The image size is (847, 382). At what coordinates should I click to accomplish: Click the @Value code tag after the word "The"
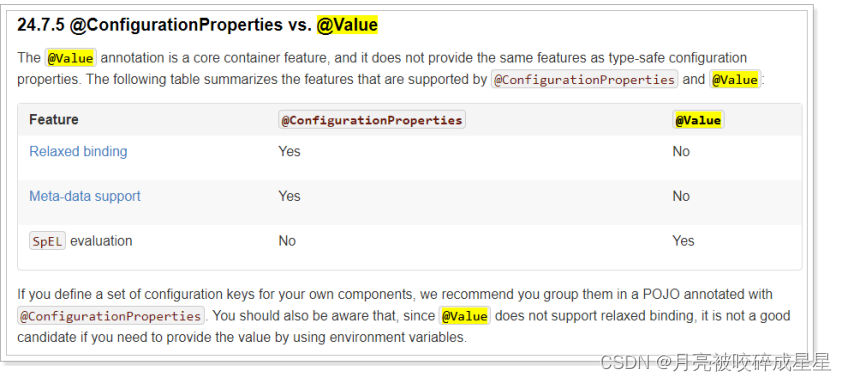click(x=70, y=58)
